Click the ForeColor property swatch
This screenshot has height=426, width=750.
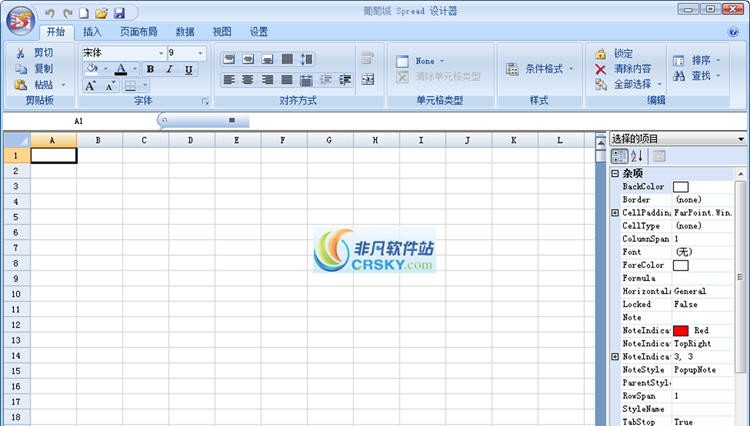tap(680, 265)
